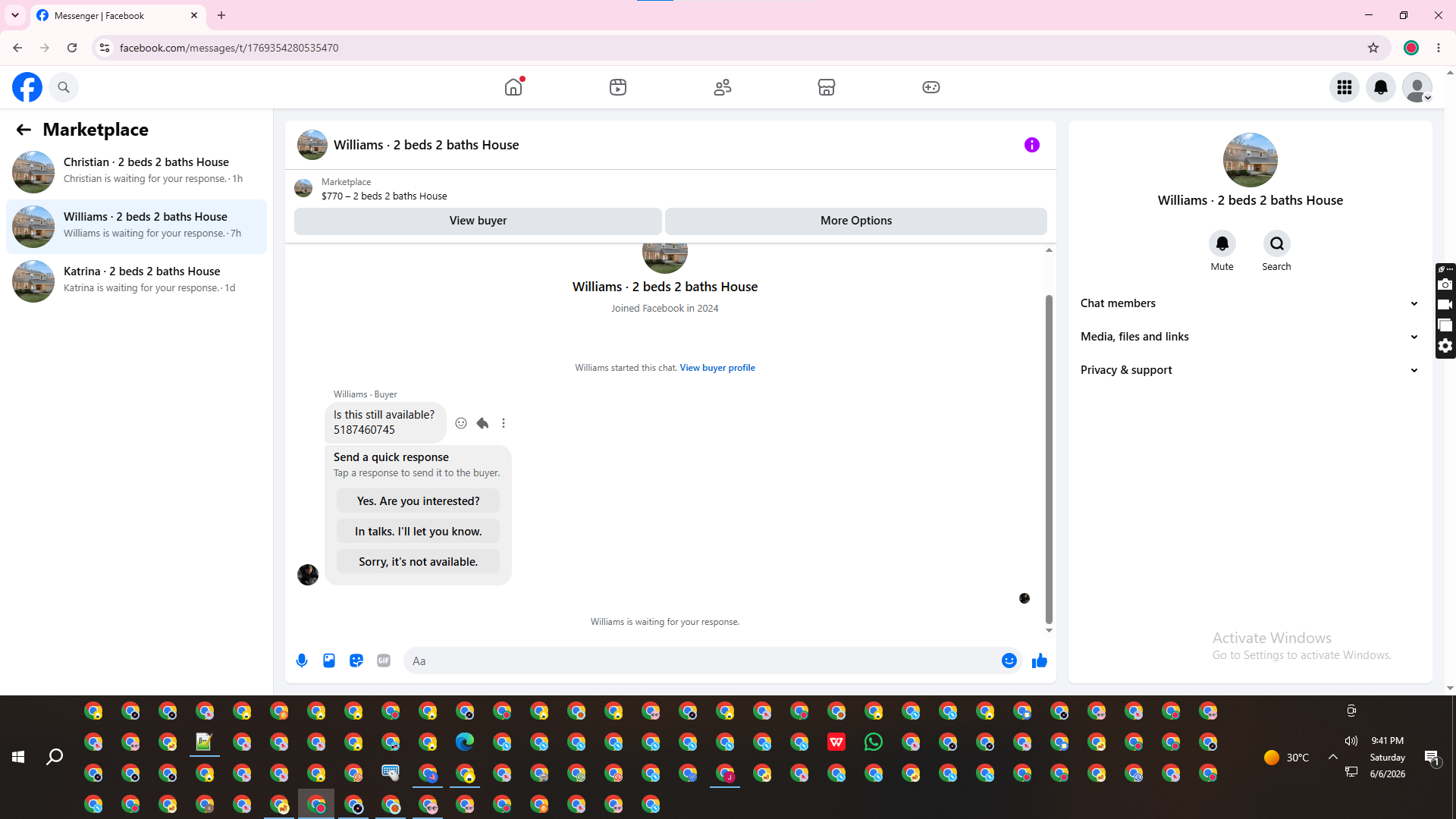Click the back arrow beside Marketplace
Viewport: 1456px width, 819px height.
[x=24, y=130]
